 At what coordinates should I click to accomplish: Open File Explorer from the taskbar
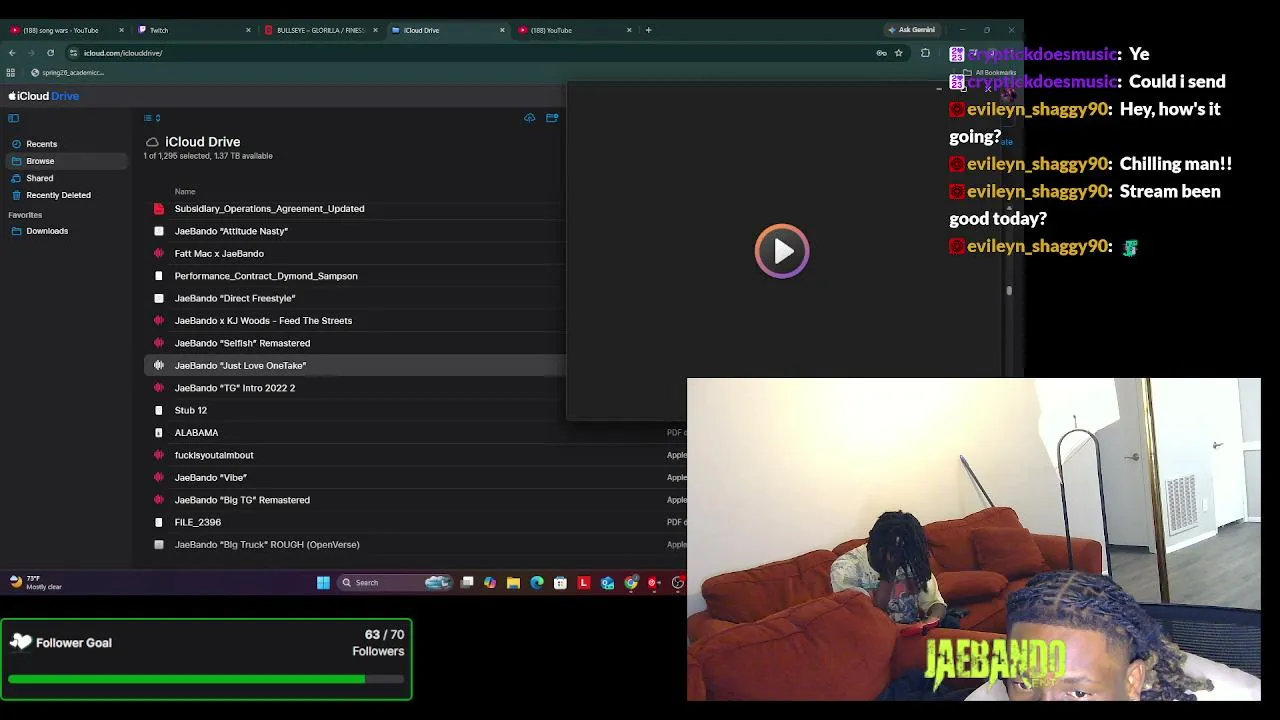pyautogui.click(x=513, y=583)
